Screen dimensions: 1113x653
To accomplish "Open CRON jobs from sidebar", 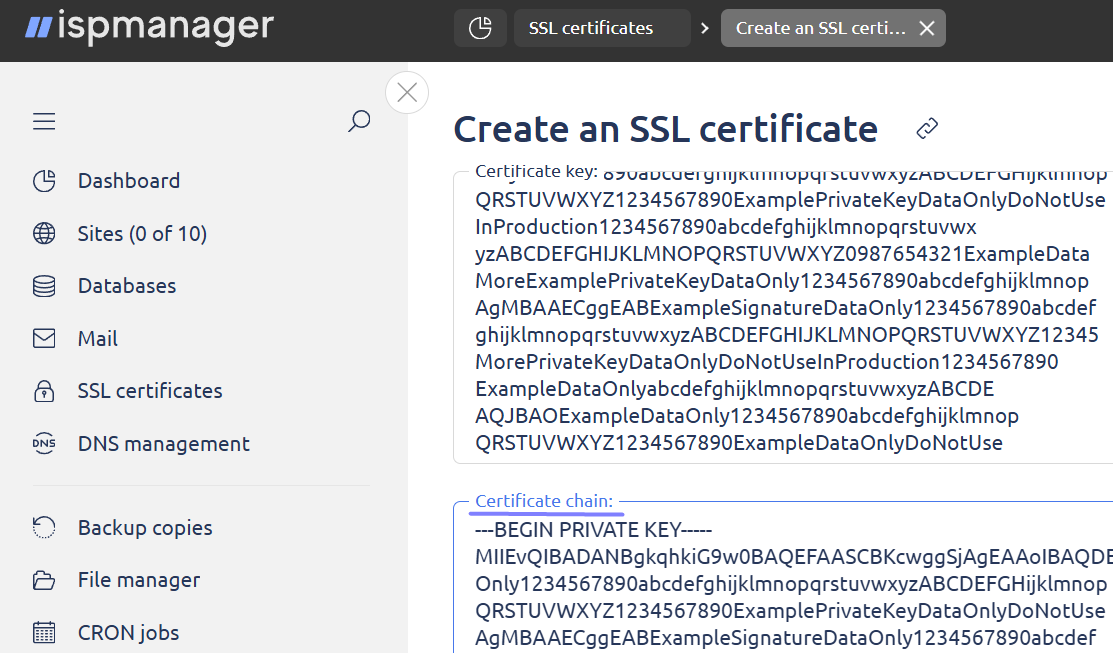I will pos(128,632).
